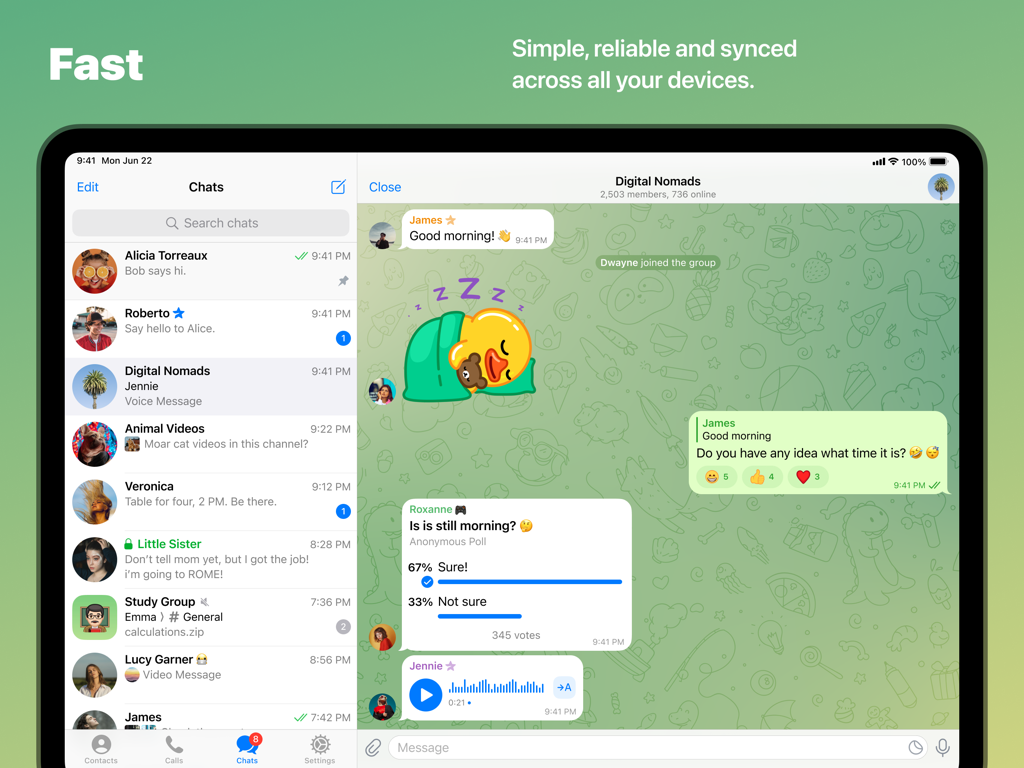Click the Alicia Torreaux avatar

(x=95, y=271)
